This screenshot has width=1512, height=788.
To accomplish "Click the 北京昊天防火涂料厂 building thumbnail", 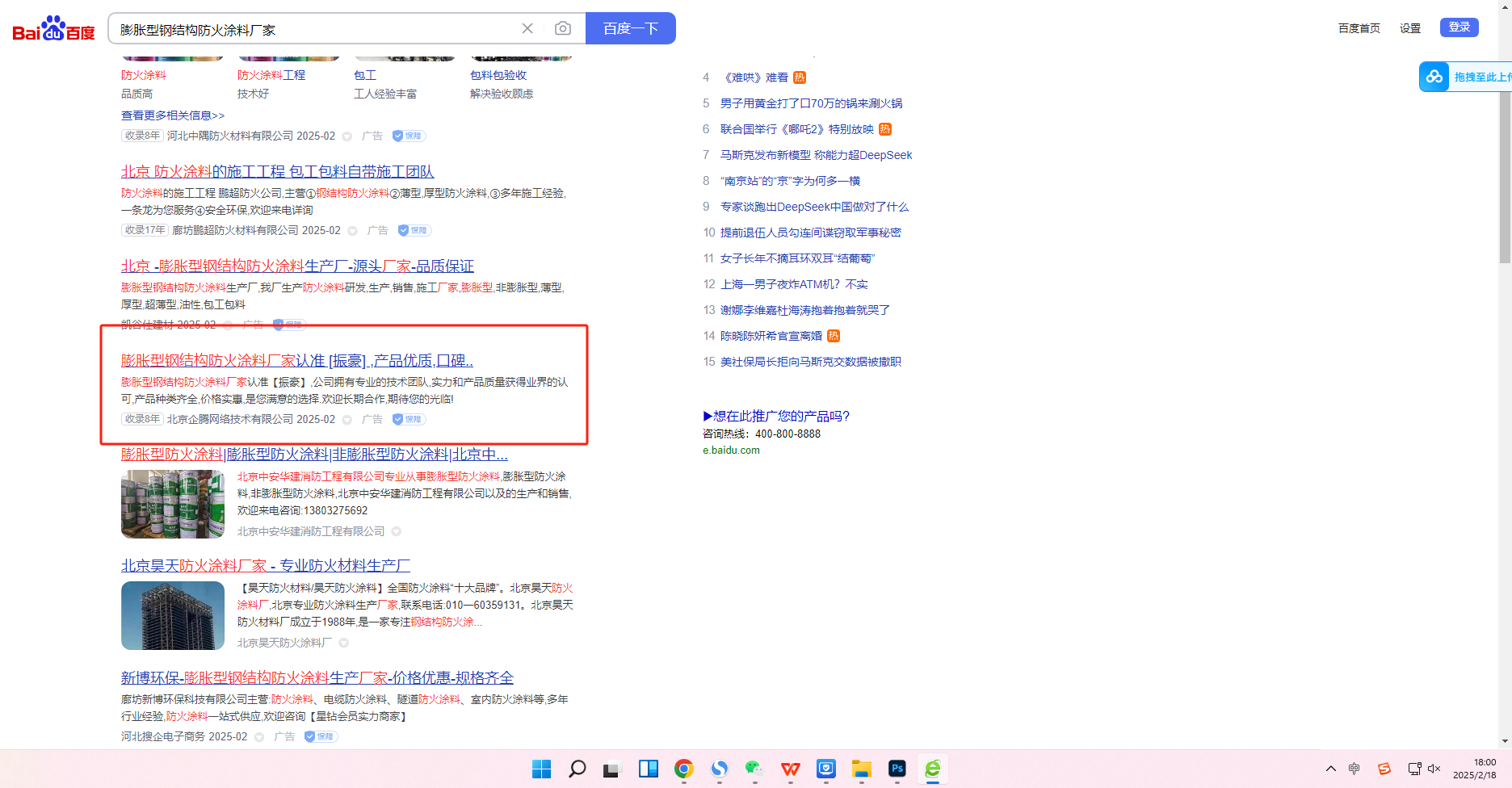I will coord(173,615).
